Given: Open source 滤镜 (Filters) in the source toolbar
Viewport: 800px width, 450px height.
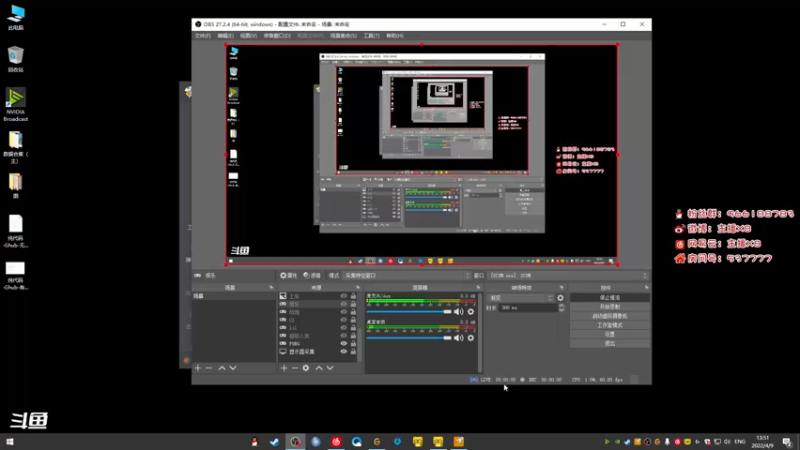Looking at the screenshot, I should (312, 276).
